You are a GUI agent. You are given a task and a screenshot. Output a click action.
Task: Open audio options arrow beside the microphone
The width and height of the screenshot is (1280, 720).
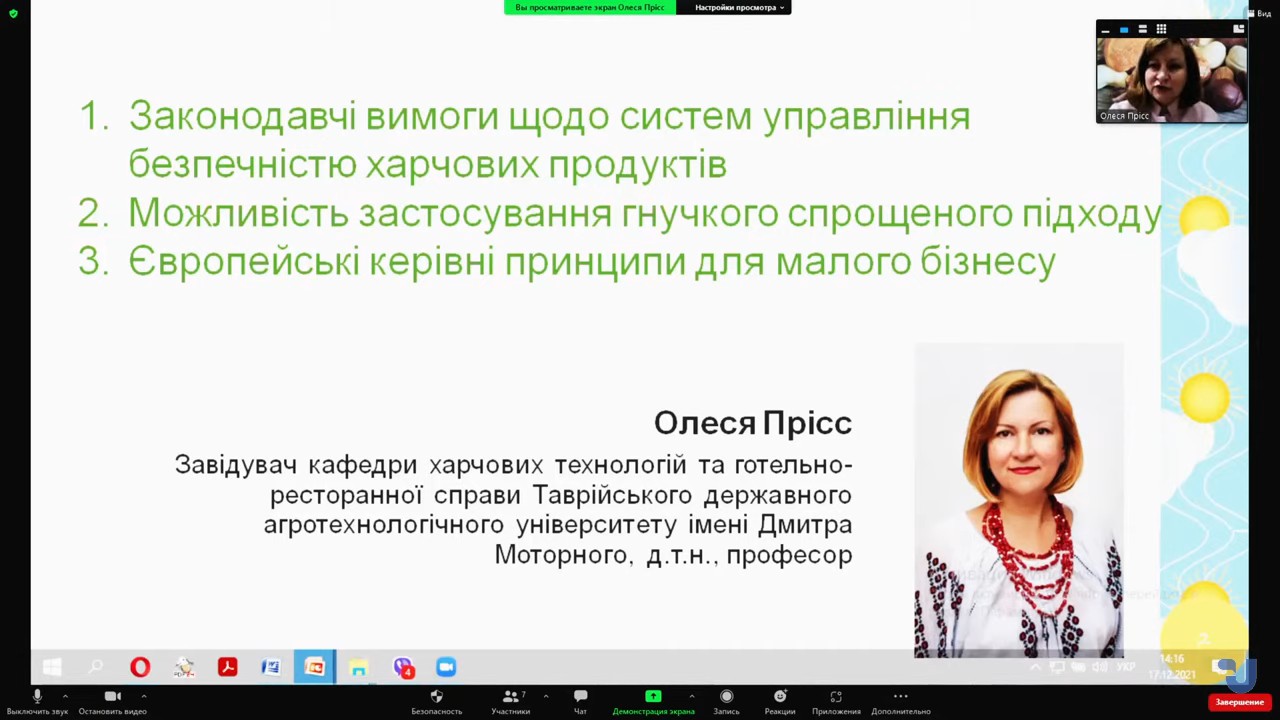coord(65,696)
